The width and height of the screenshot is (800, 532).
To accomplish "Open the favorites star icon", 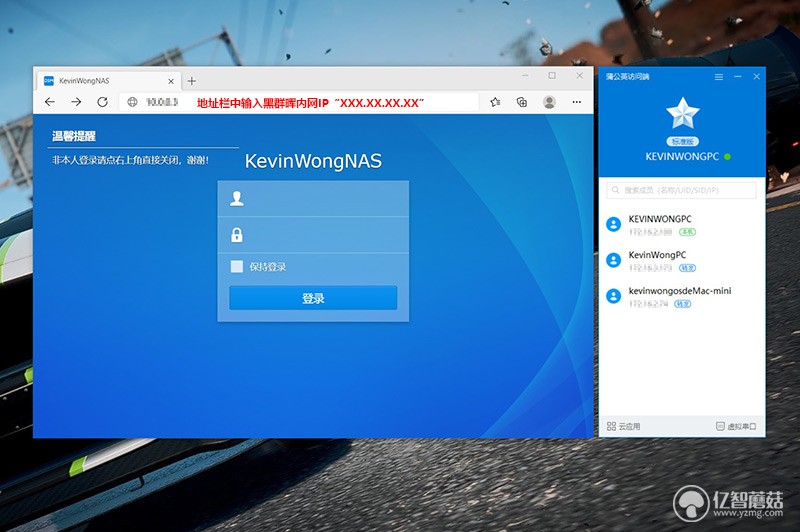I will [x=495, y=102].
